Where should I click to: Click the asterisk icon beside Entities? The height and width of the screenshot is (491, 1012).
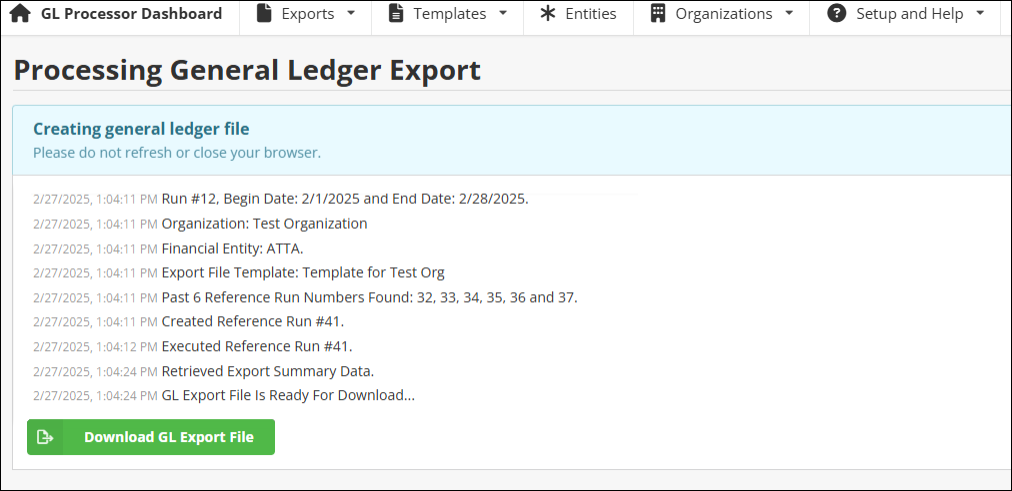pos(548,14)
